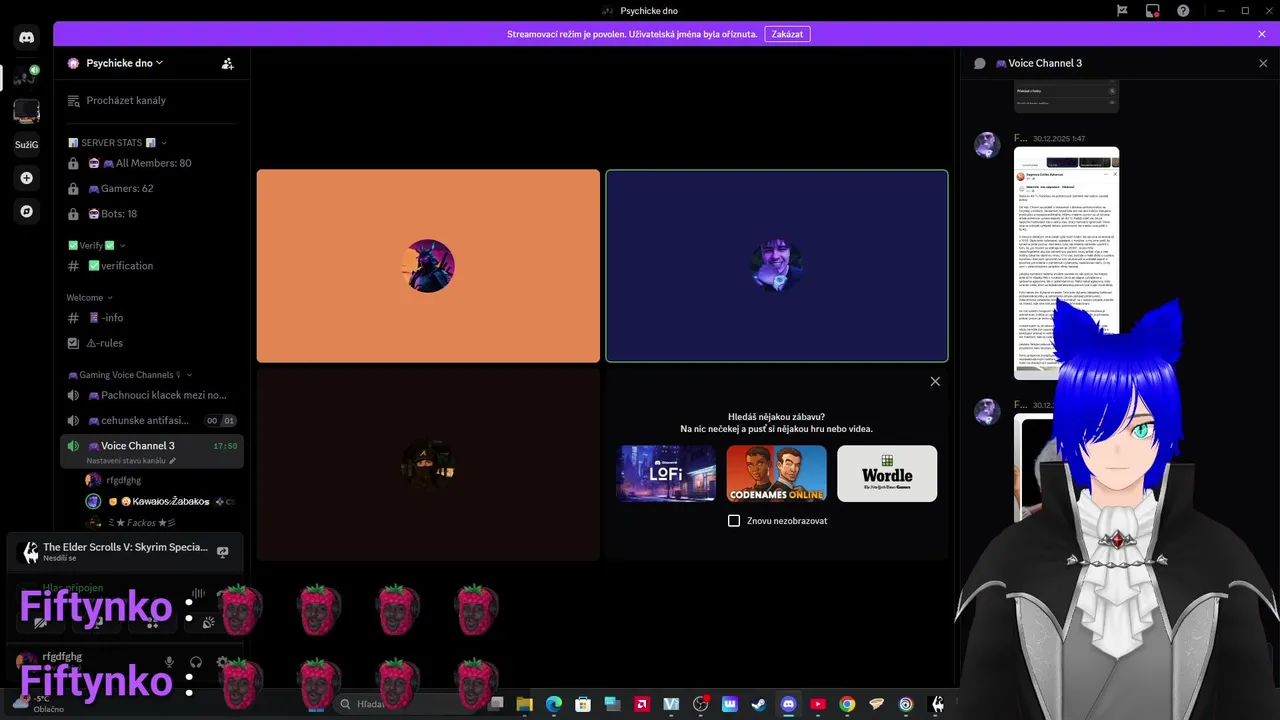Viewport: 1280px width, 720px height.
Task: Edit channel status Nastavení stavu kanálu
Action: tap(131, 461)
